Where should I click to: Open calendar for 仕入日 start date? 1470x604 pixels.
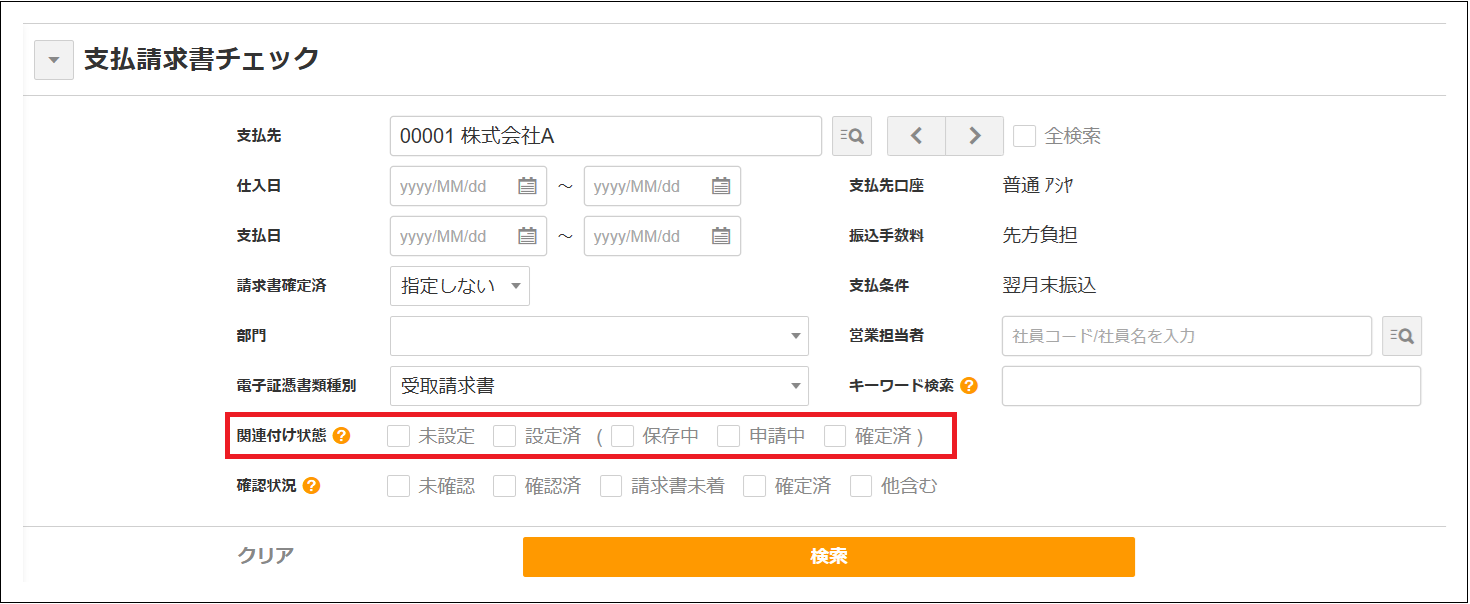pos(527,186)
